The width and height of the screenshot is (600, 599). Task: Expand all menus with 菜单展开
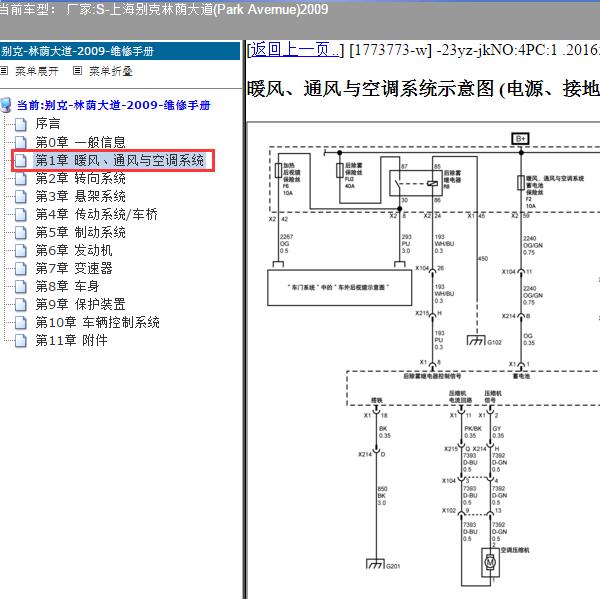click(37, 71)
